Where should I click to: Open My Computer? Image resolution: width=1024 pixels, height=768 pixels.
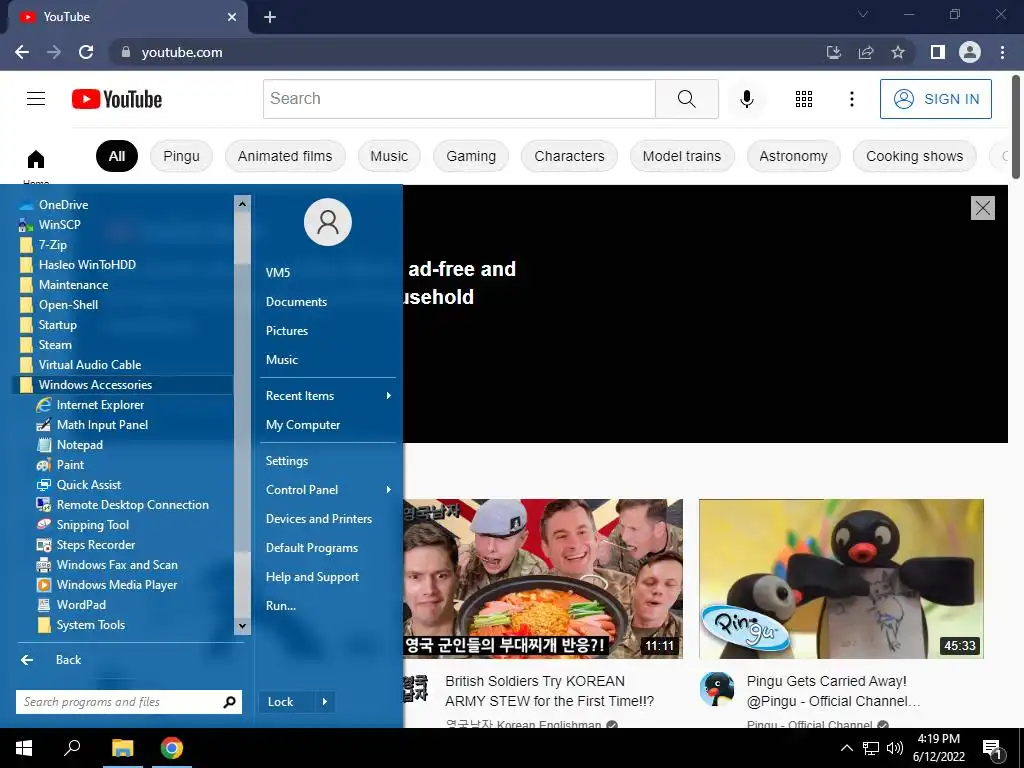click(x=303, y=424)
